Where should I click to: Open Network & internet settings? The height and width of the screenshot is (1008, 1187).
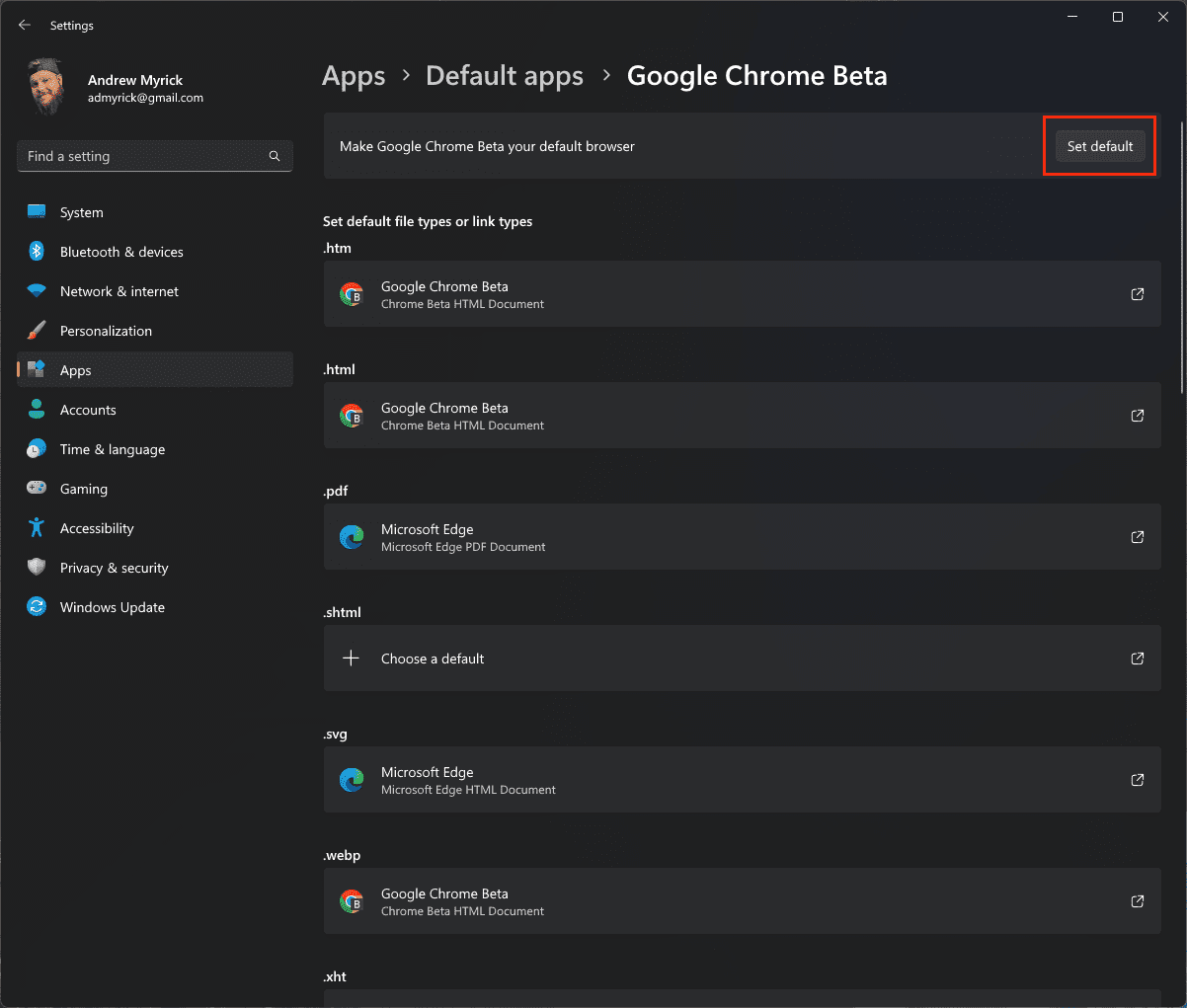(x=155, y=291)
